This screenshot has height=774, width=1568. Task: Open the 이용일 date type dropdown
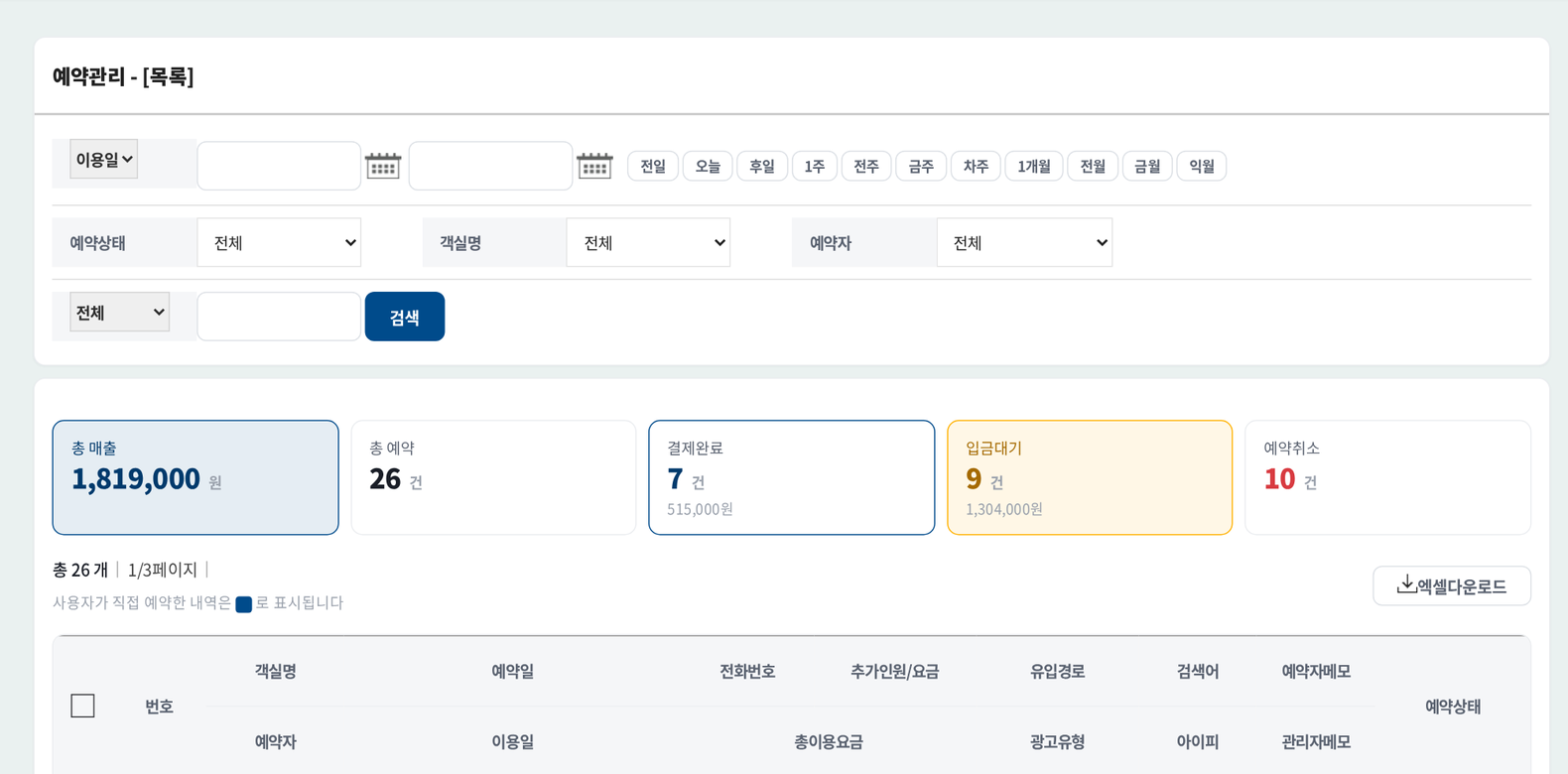point(103,160)
